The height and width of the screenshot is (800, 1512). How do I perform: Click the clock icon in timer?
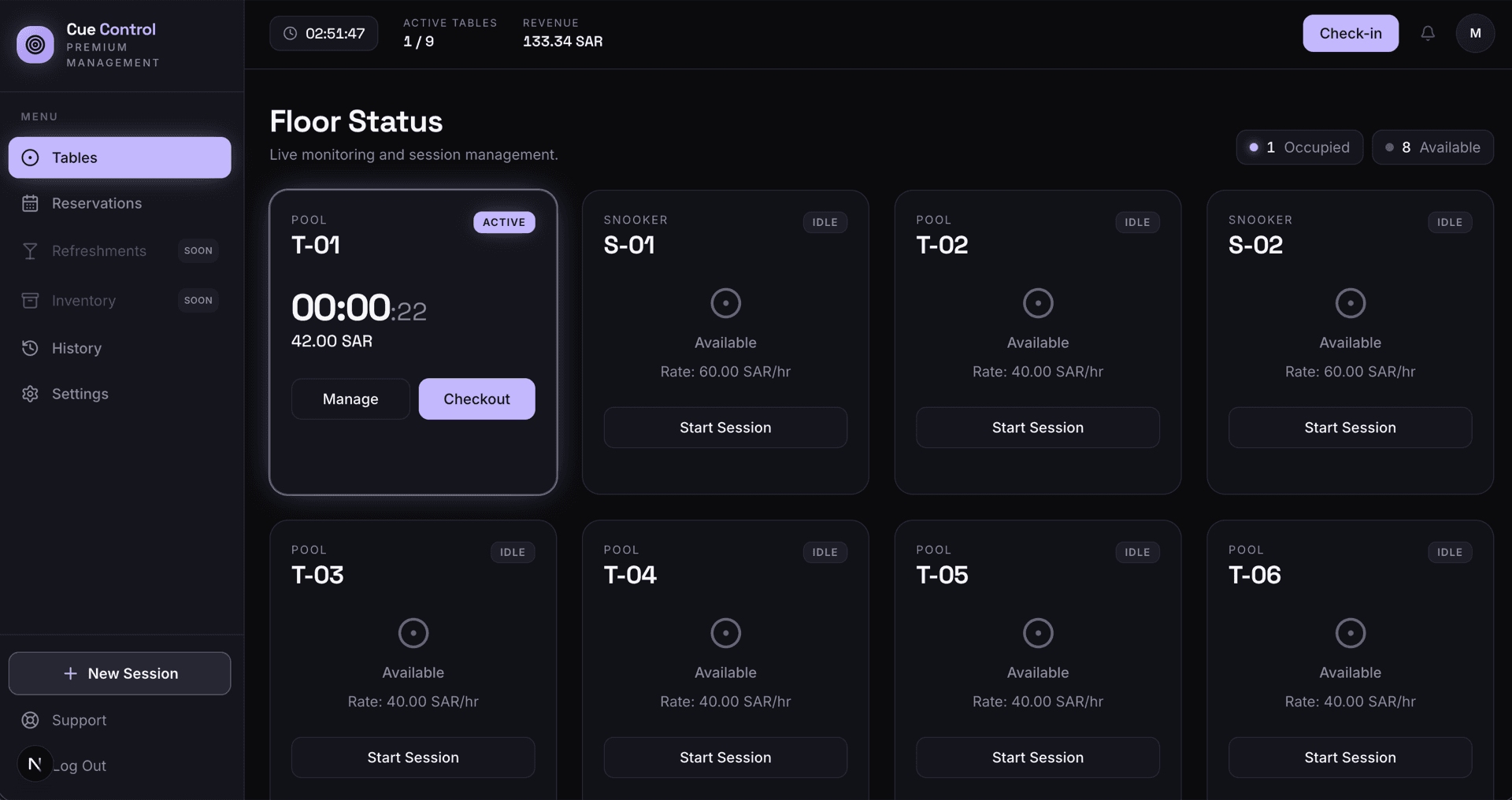click(291, 33)
